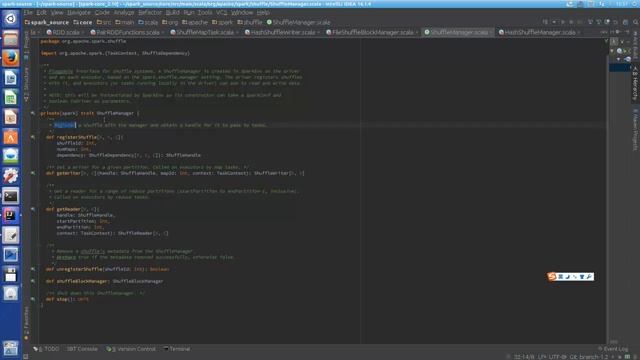
Task: Close the HashShuffleManager.scala tab
Action: click(x=579, y=33)
